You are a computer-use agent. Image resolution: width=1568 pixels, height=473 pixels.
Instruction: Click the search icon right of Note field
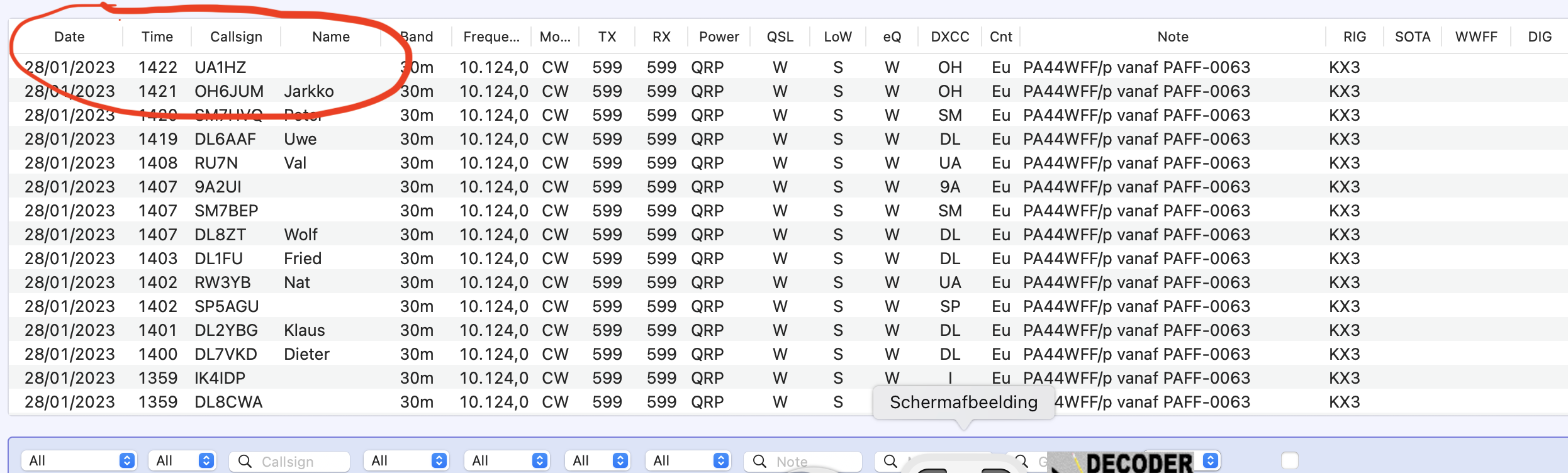coord(890,461)
